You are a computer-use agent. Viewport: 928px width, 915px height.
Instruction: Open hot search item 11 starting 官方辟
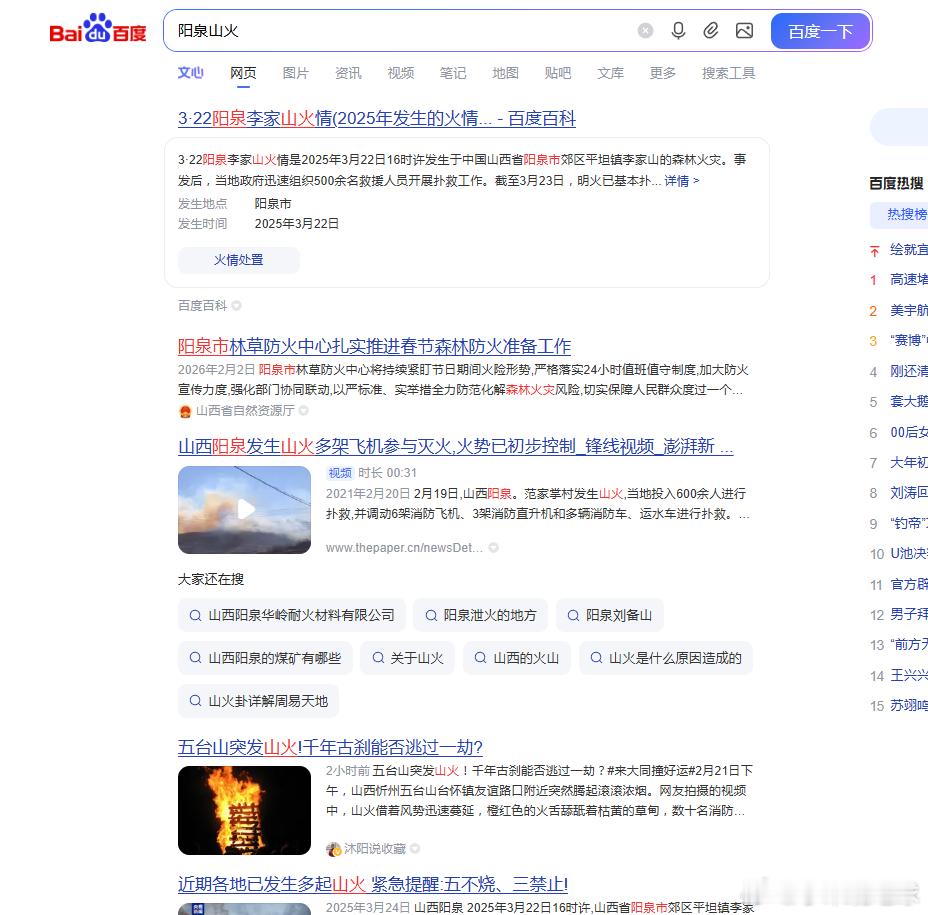pyautogui.click(x=900, y=585)
